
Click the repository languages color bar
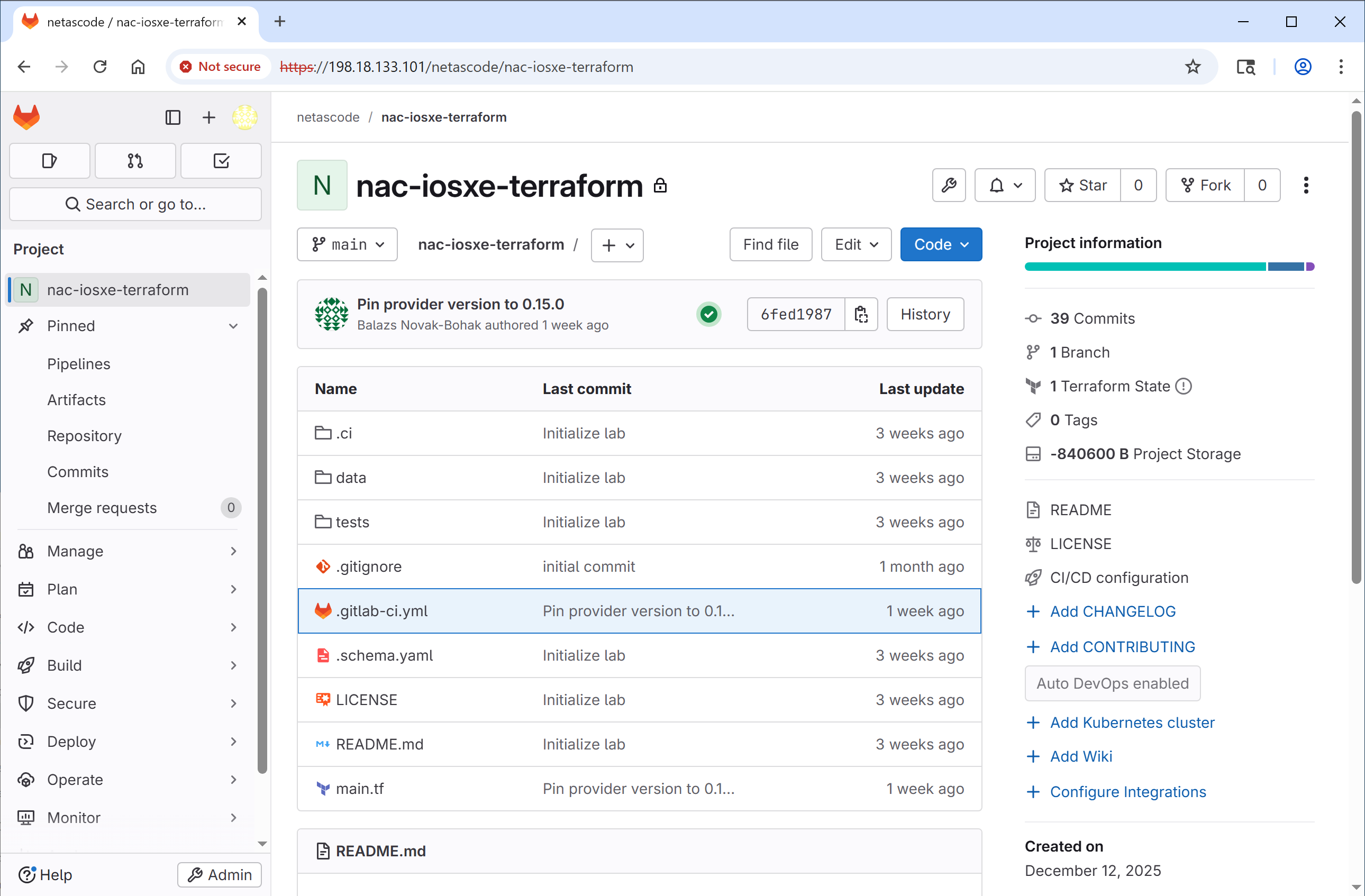[1169, 267]
